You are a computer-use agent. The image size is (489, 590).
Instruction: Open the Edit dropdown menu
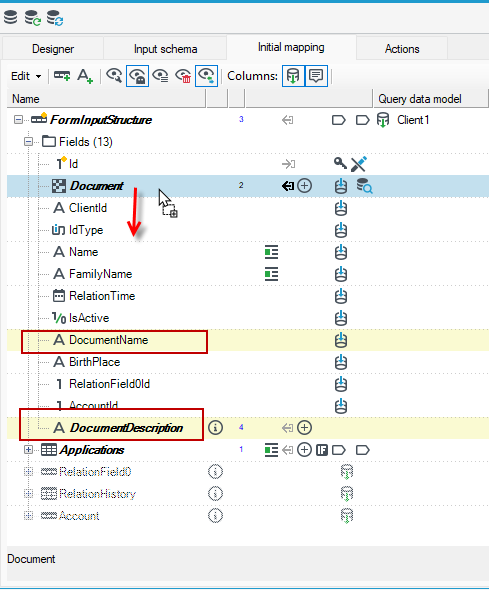(x=26, y=76)
